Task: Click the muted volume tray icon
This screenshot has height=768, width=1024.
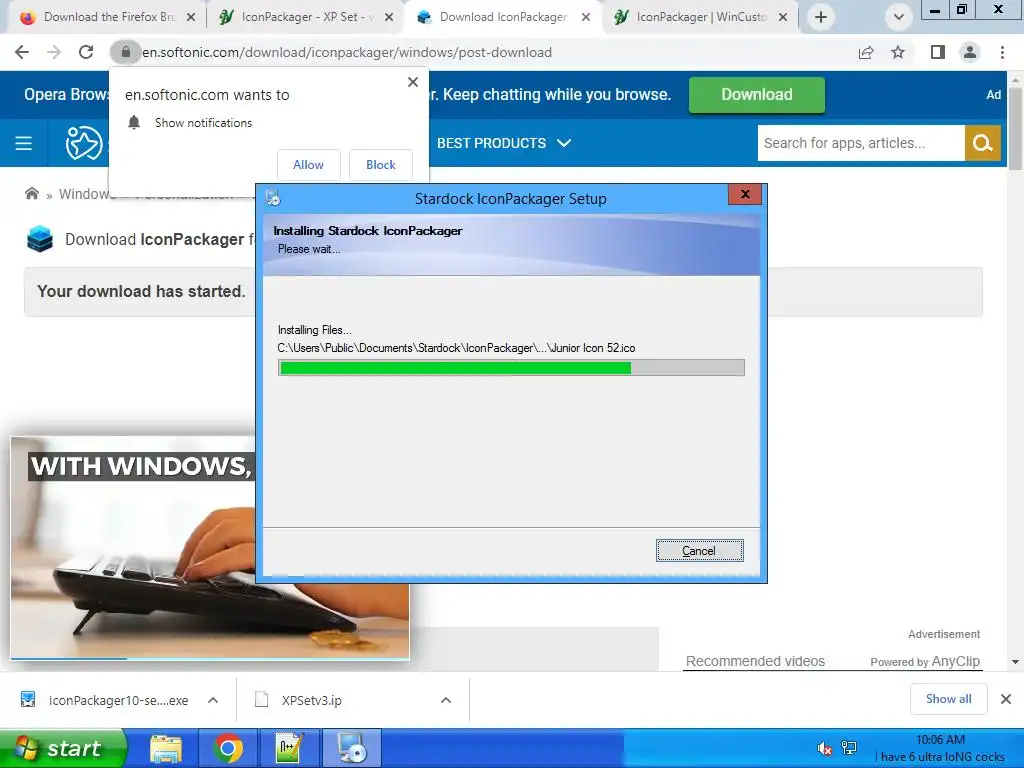Action: pos(824,748)
